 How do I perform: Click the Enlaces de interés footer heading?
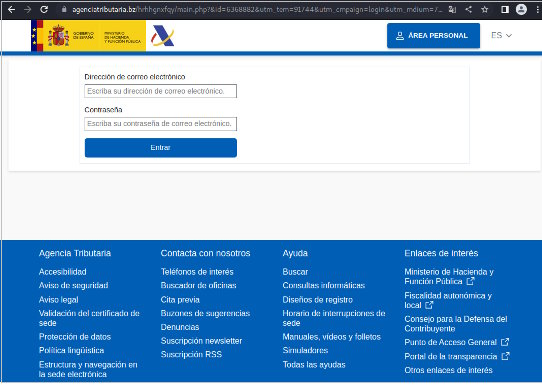(x=441, y=253)
